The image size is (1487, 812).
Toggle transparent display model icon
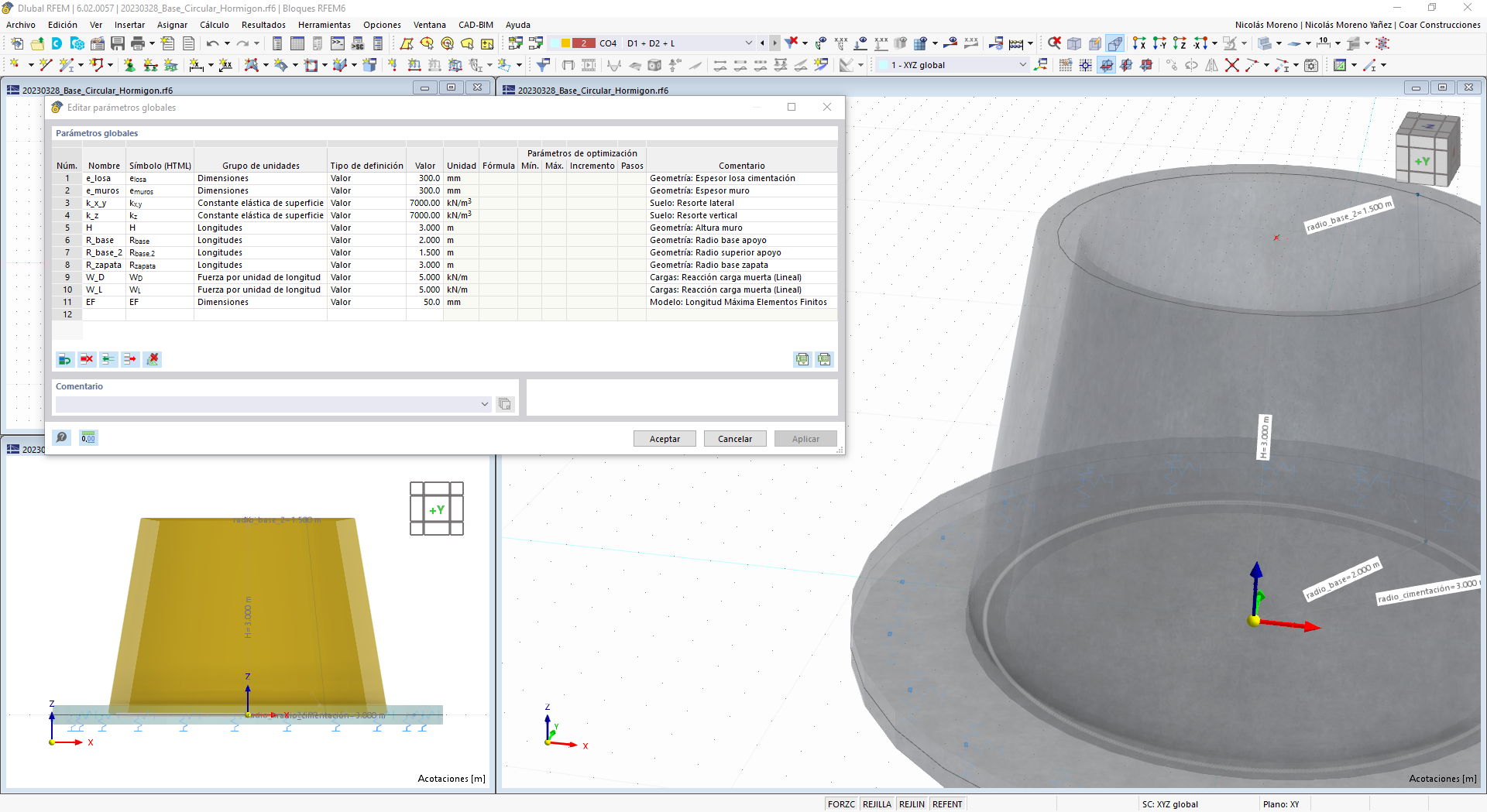[1114, 43]
